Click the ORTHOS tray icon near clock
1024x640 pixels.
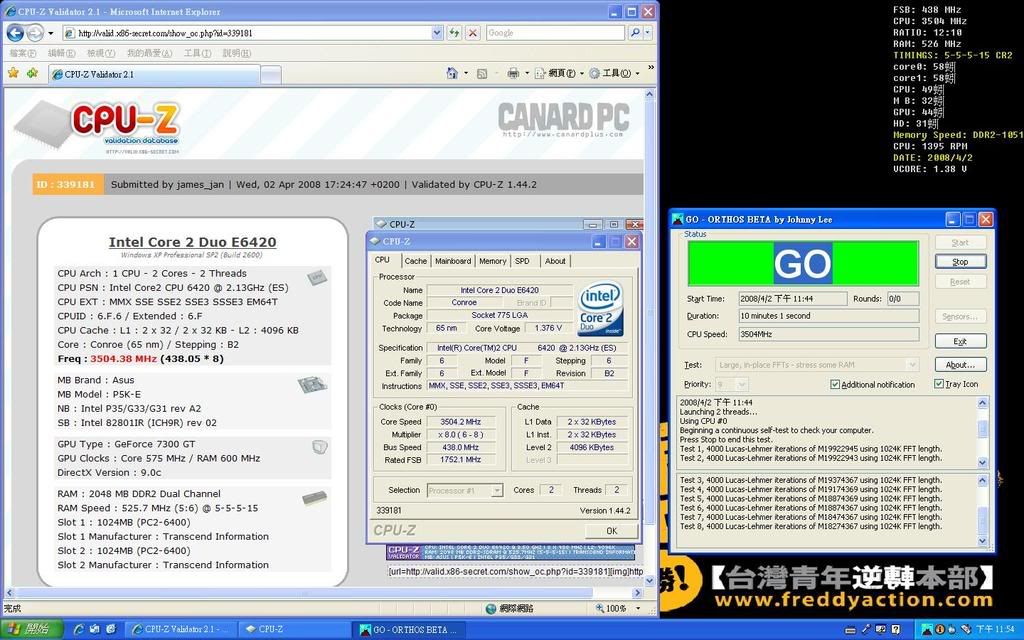[926, 630]
